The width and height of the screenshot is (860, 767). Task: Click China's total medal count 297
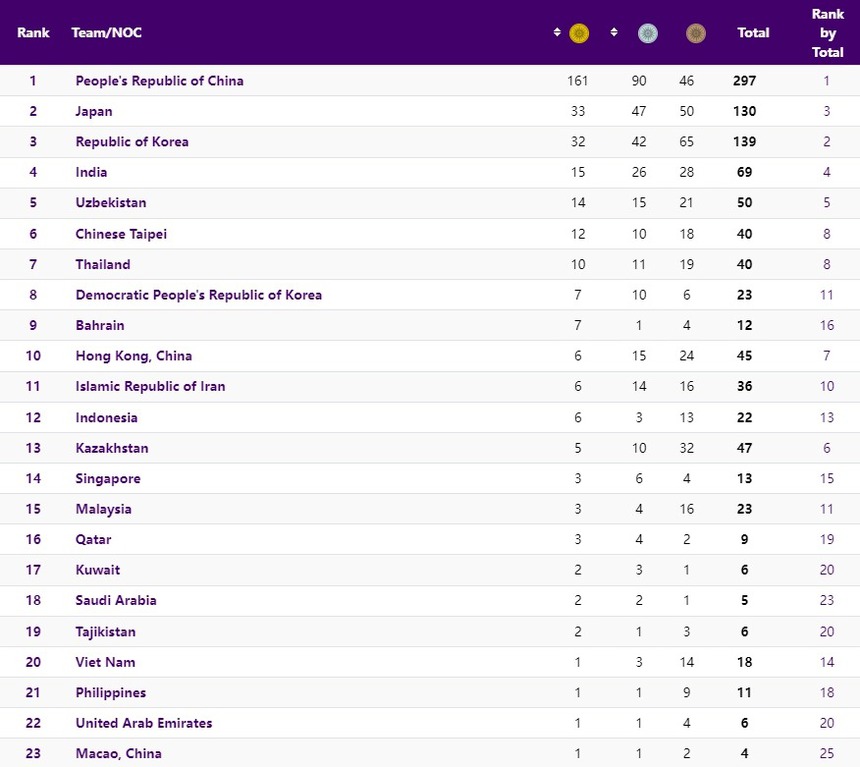(744, 81)
